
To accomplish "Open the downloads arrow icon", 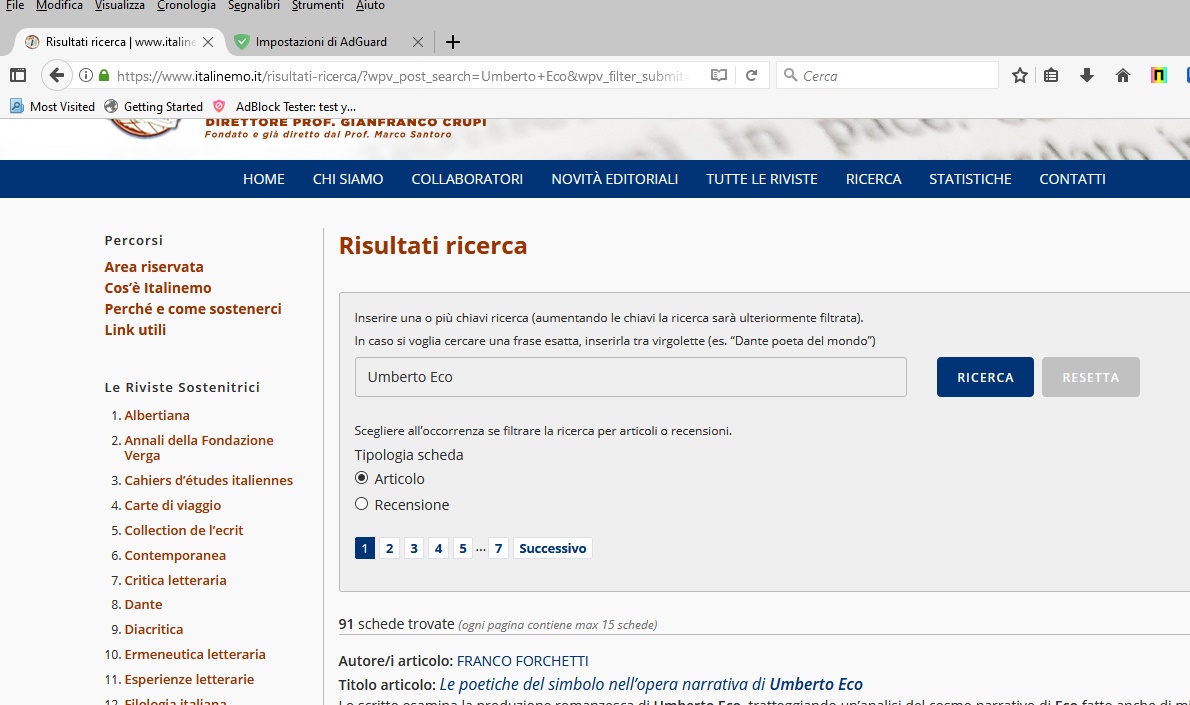I will [1087, 75].
